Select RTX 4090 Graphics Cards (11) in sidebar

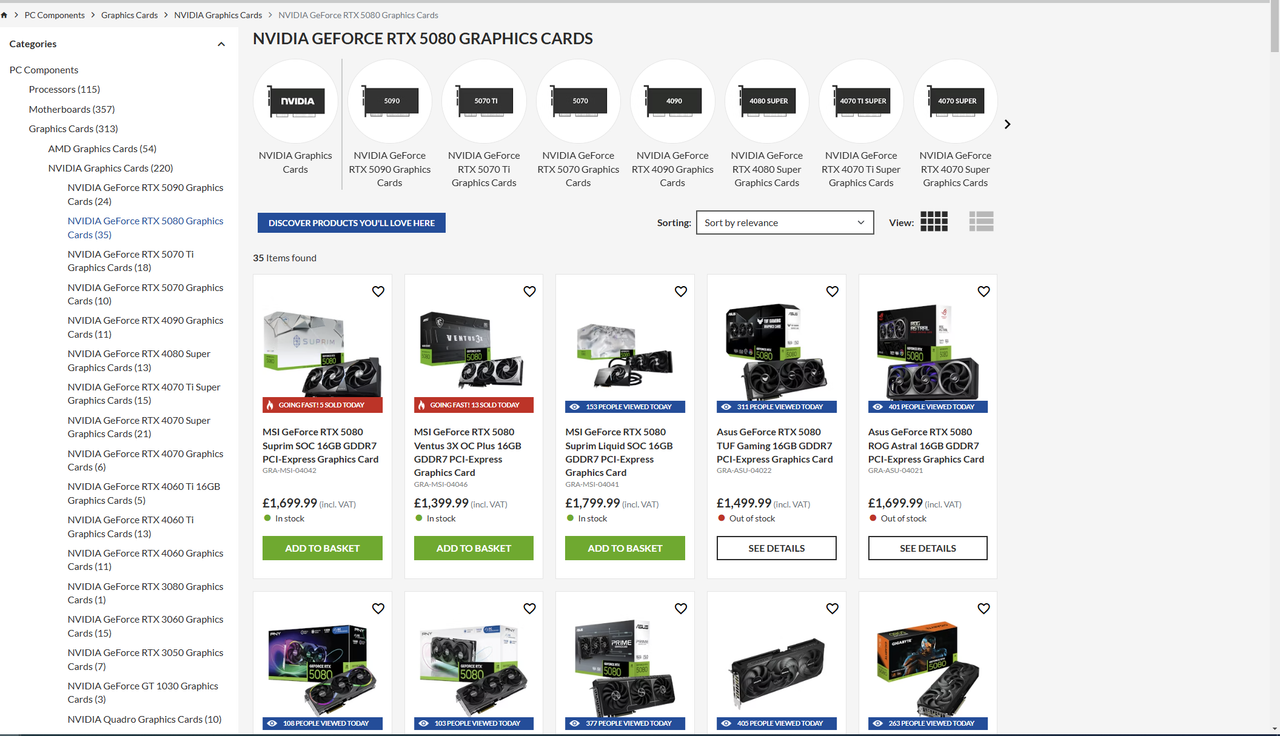tap(145, 327)
